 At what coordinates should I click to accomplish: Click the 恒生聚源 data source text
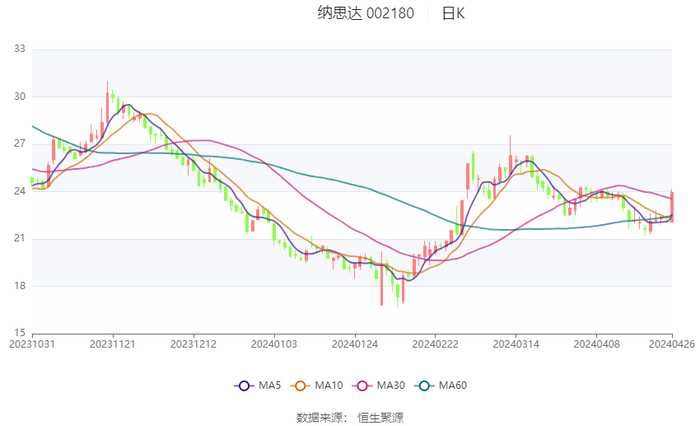380,416
